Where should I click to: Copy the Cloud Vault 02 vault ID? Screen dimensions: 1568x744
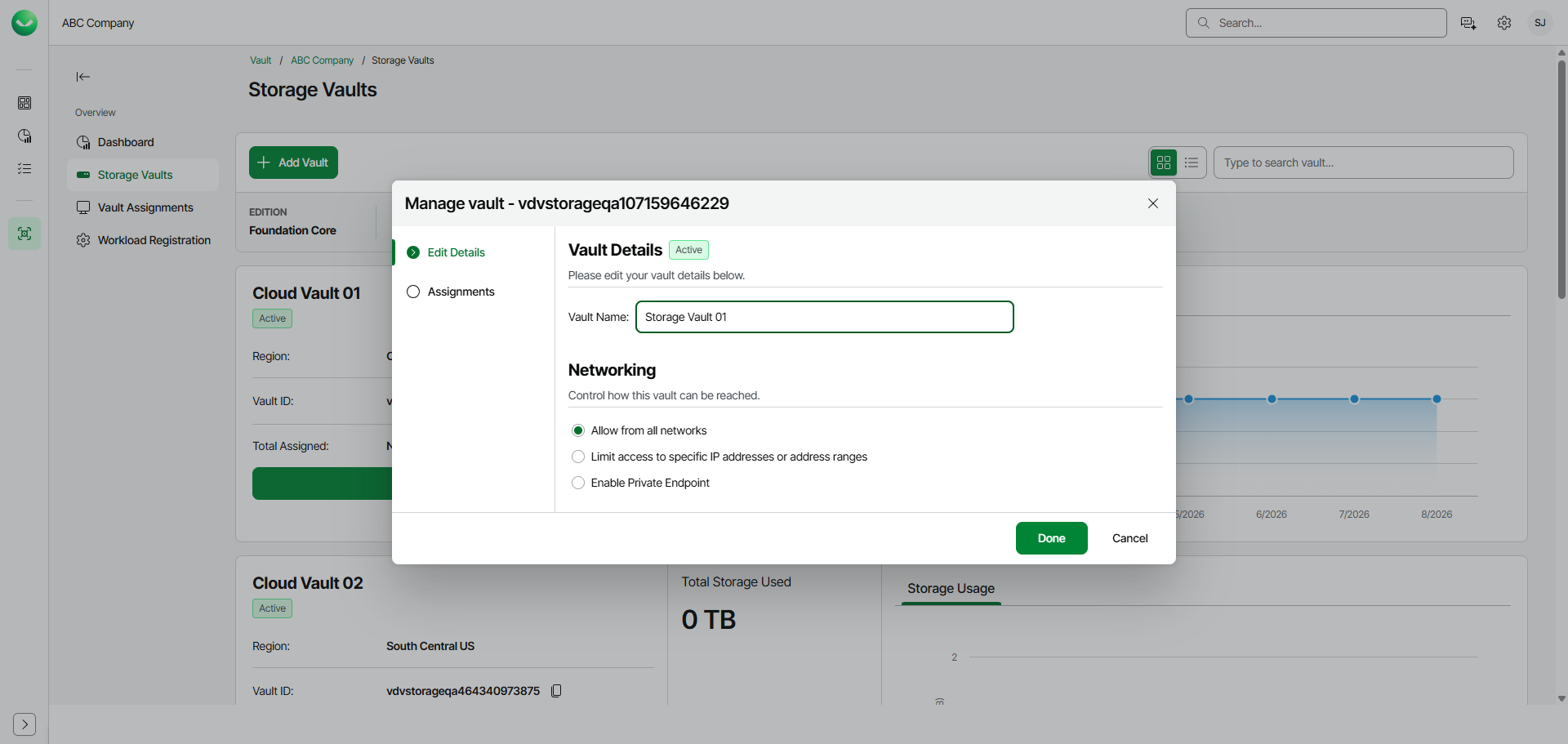point(556,691)
